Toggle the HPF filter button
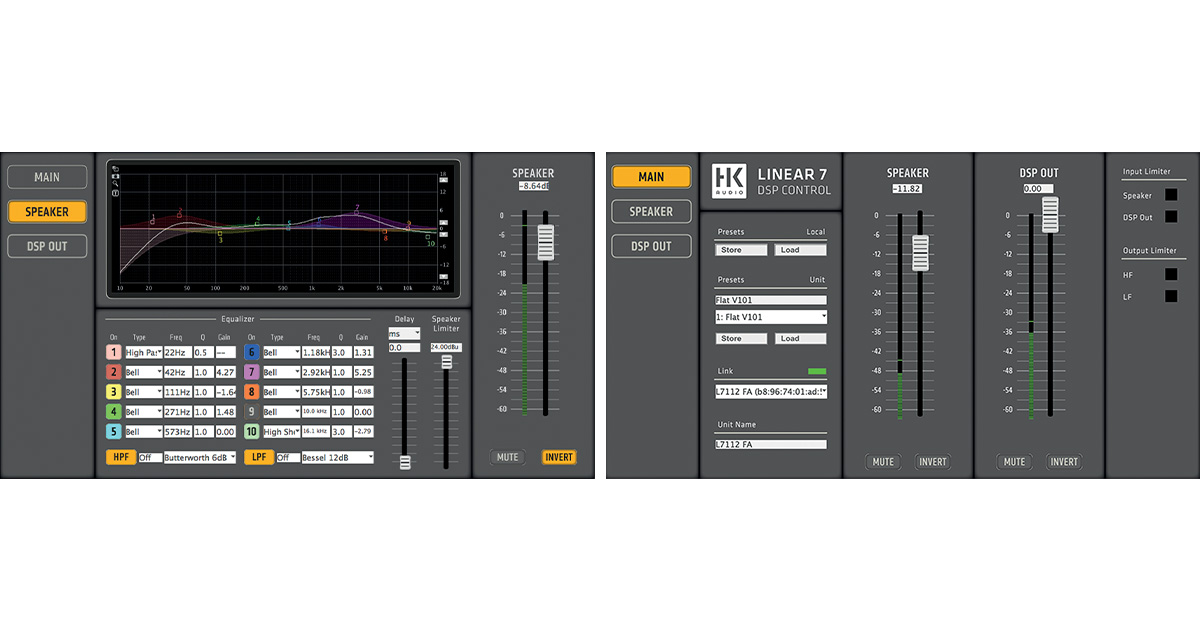This screenshot has width=1200, height=630. pyautogui.click(x=121, y=457)
